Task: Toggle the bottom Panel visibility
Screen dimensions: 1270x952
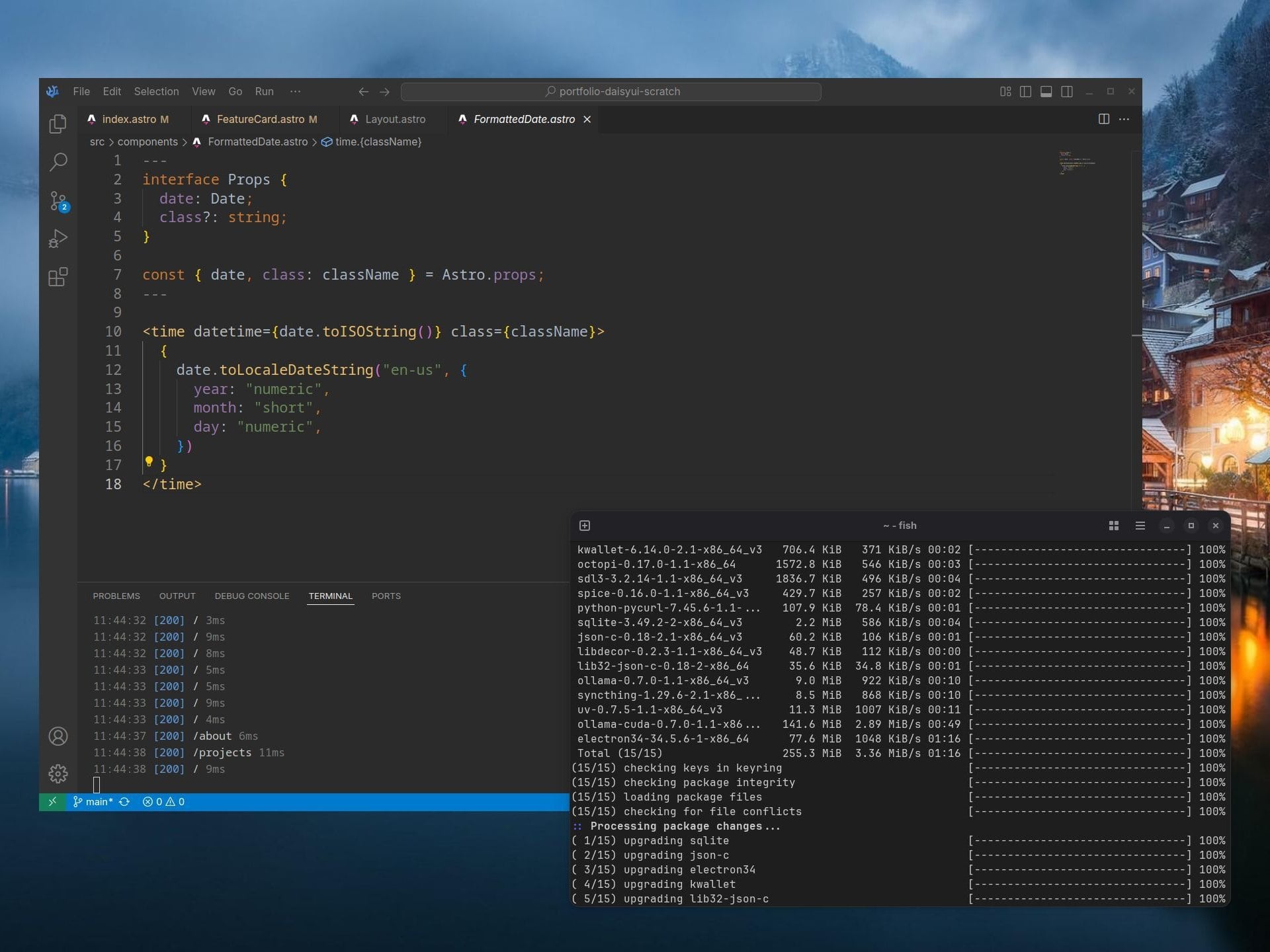Action: click(x=1046, y=91)
